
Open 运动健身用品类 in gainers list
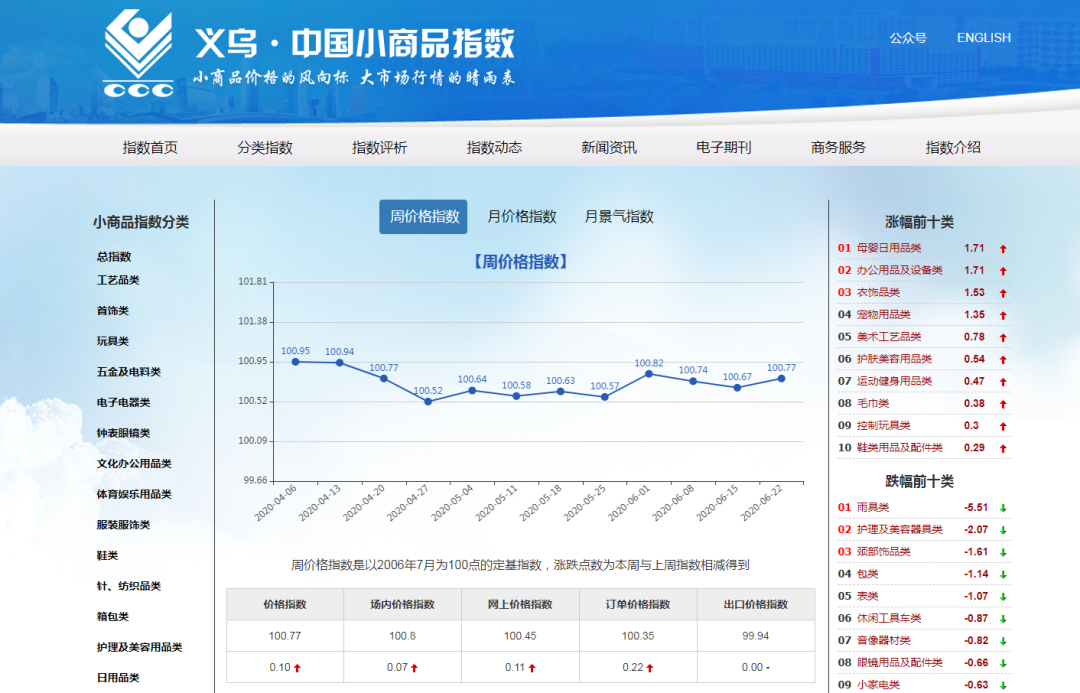894,381
